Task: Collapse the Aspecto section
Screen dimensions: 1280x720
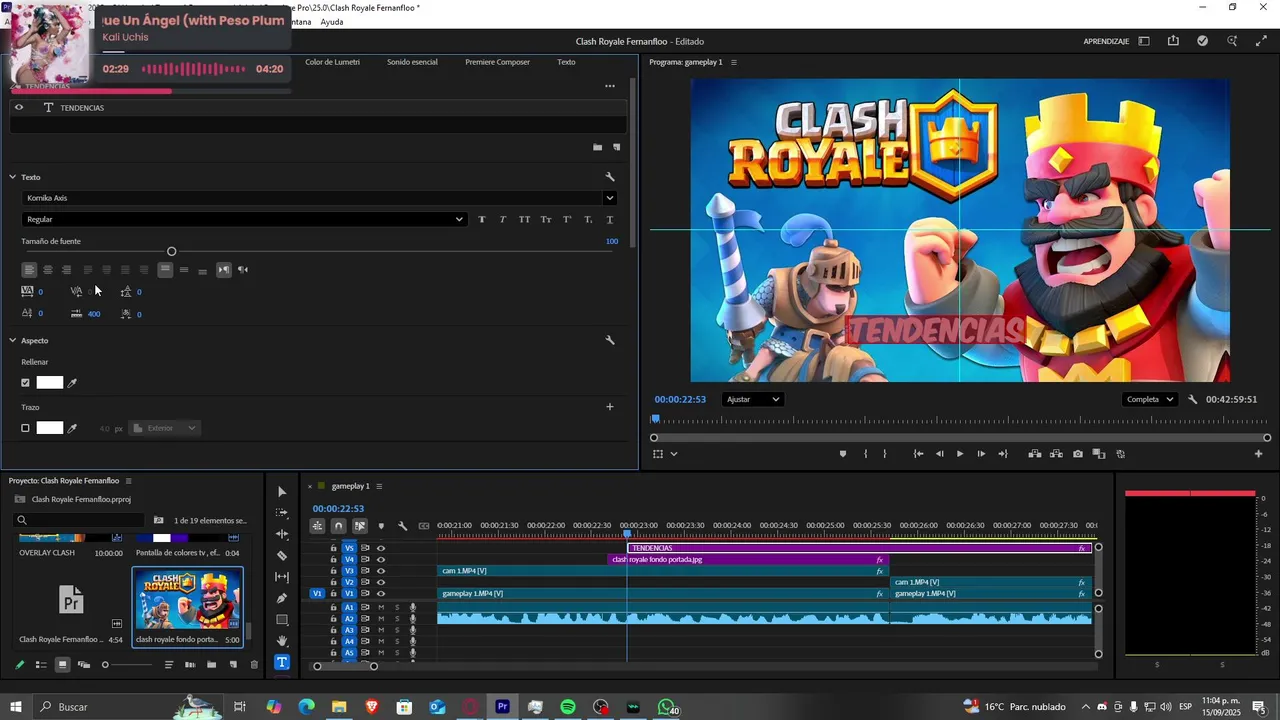Action: click(x=13, y=341)
